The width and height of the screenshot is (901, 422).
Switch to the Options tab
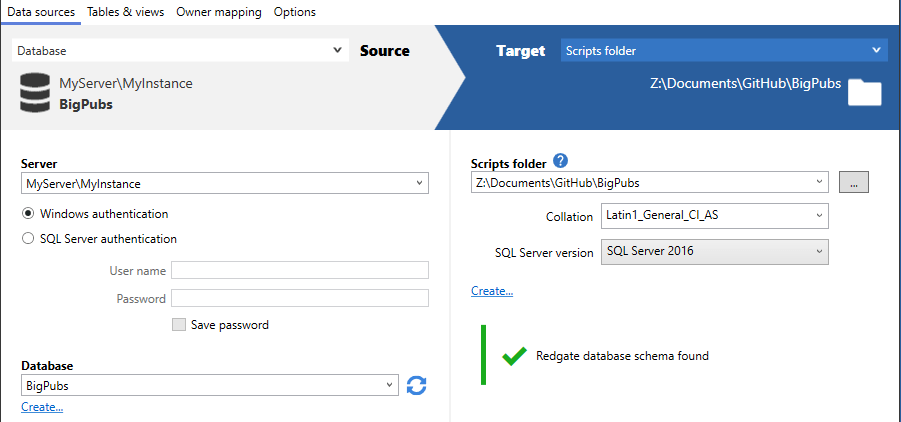[x=295, y=11]
